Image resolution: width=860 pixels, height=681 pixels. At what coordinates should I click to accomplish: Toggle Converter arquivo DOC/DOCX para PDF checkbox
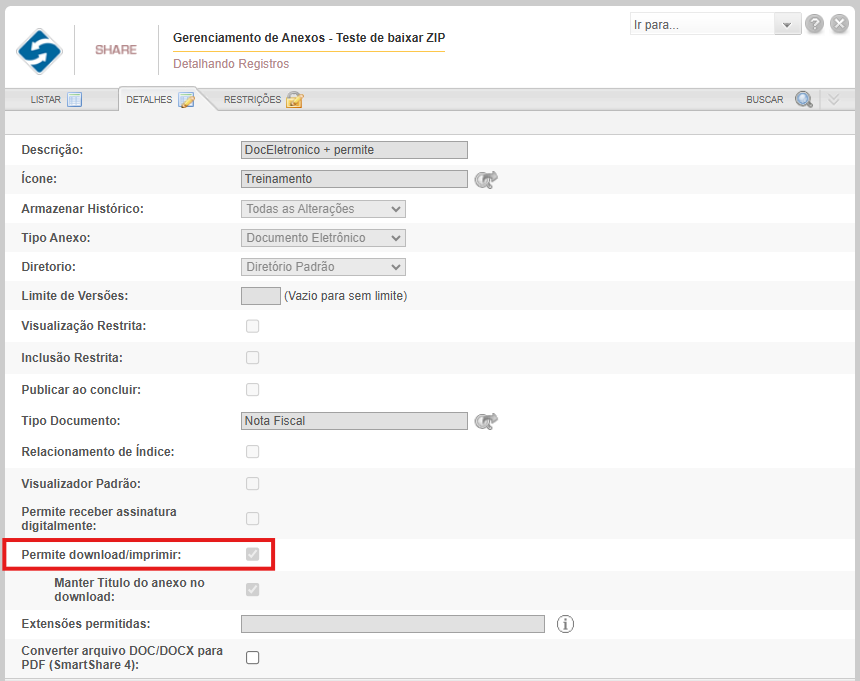click(x=253, y=657)
